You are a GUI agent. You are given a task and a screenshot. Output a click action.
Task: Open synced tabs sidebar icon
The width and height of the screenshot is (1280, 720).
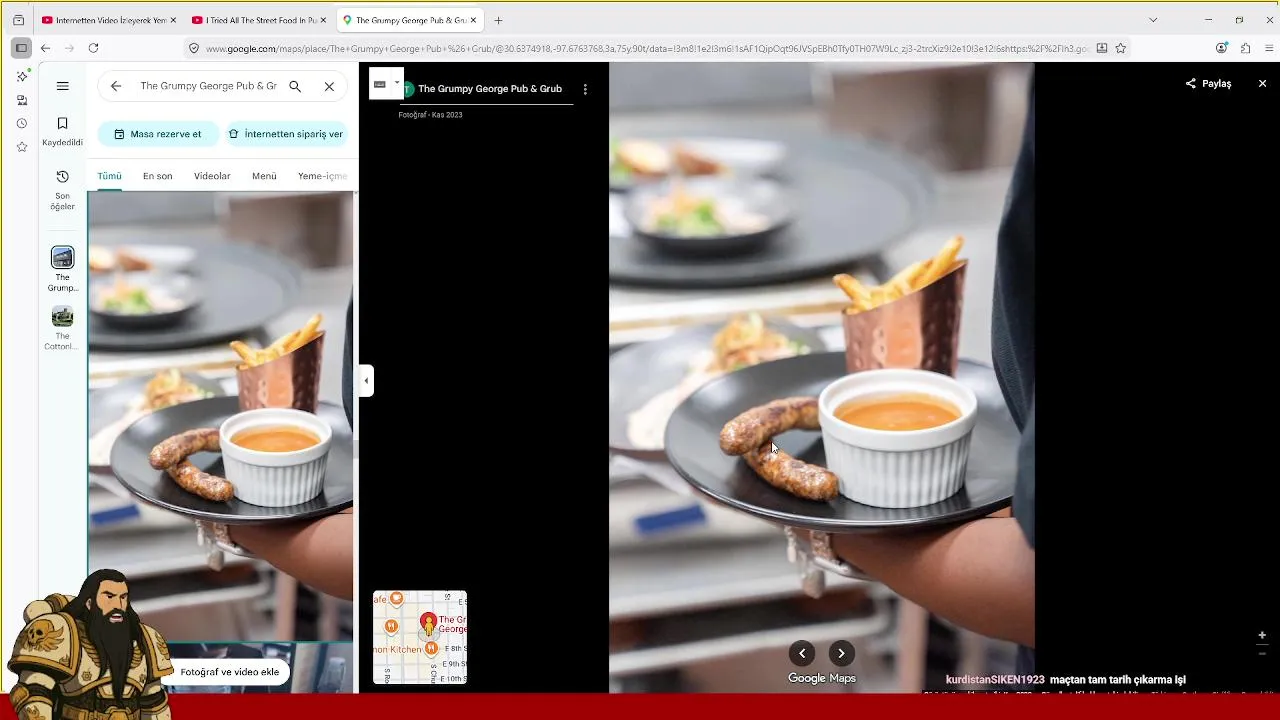click(22, 100)
